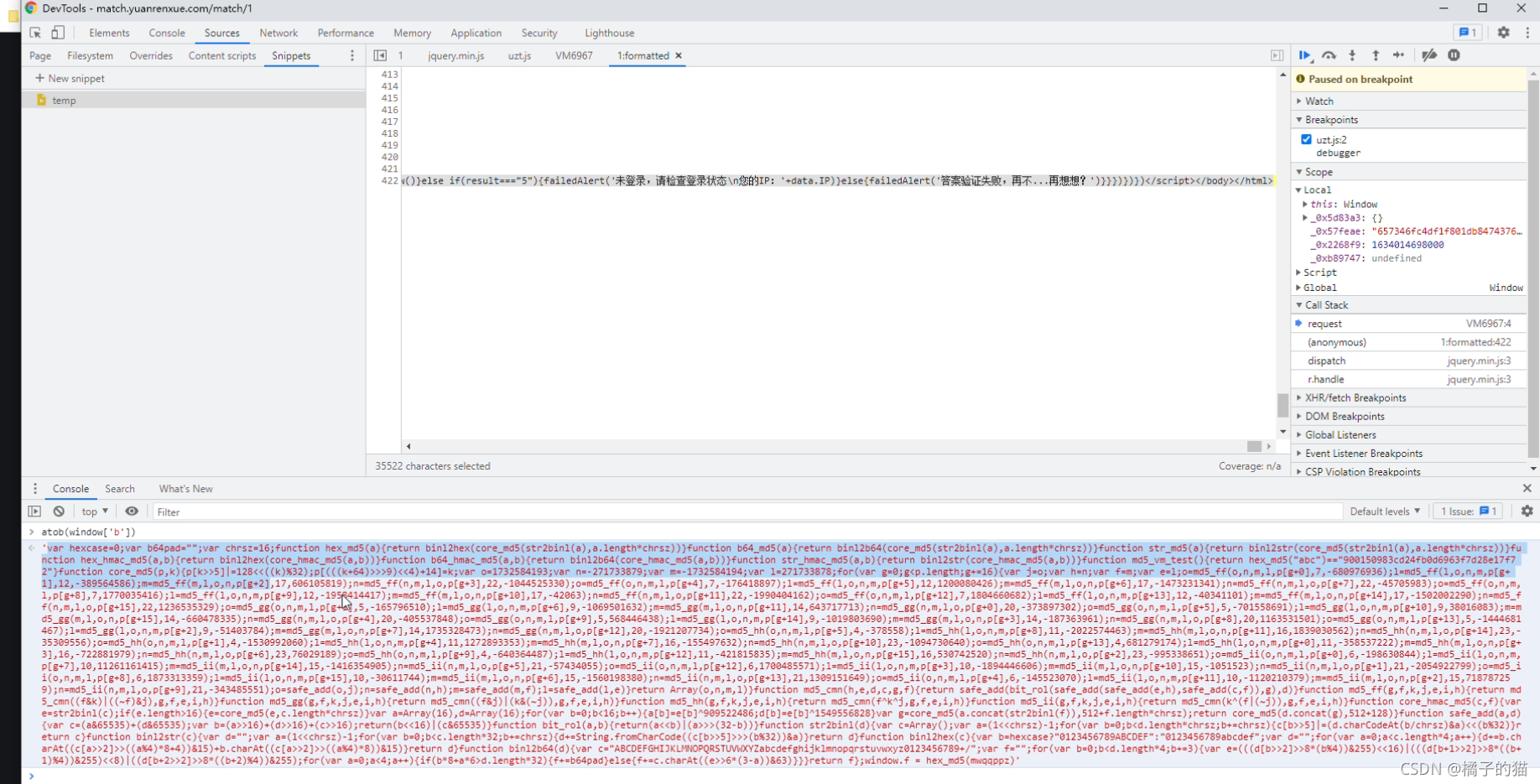Click line number 422 in the gutter
Screen dimensions: 1540x784
click(389, 180)
